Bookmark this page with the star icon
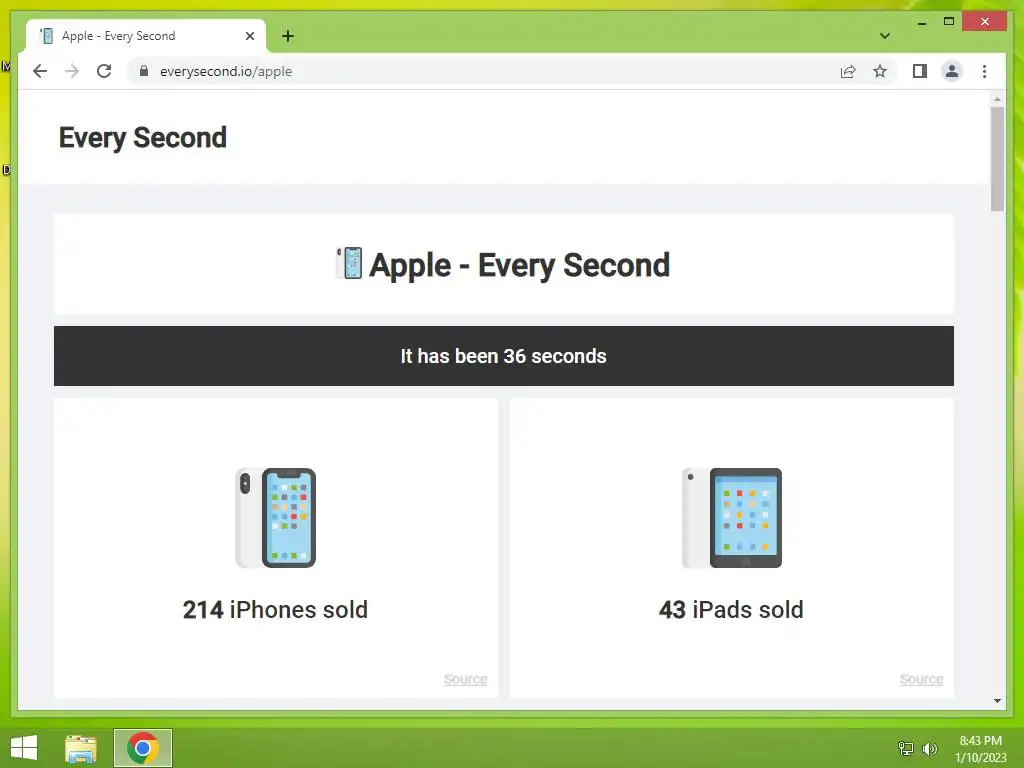This screenshot has width=1024, height=768. (x=880, y=71)
